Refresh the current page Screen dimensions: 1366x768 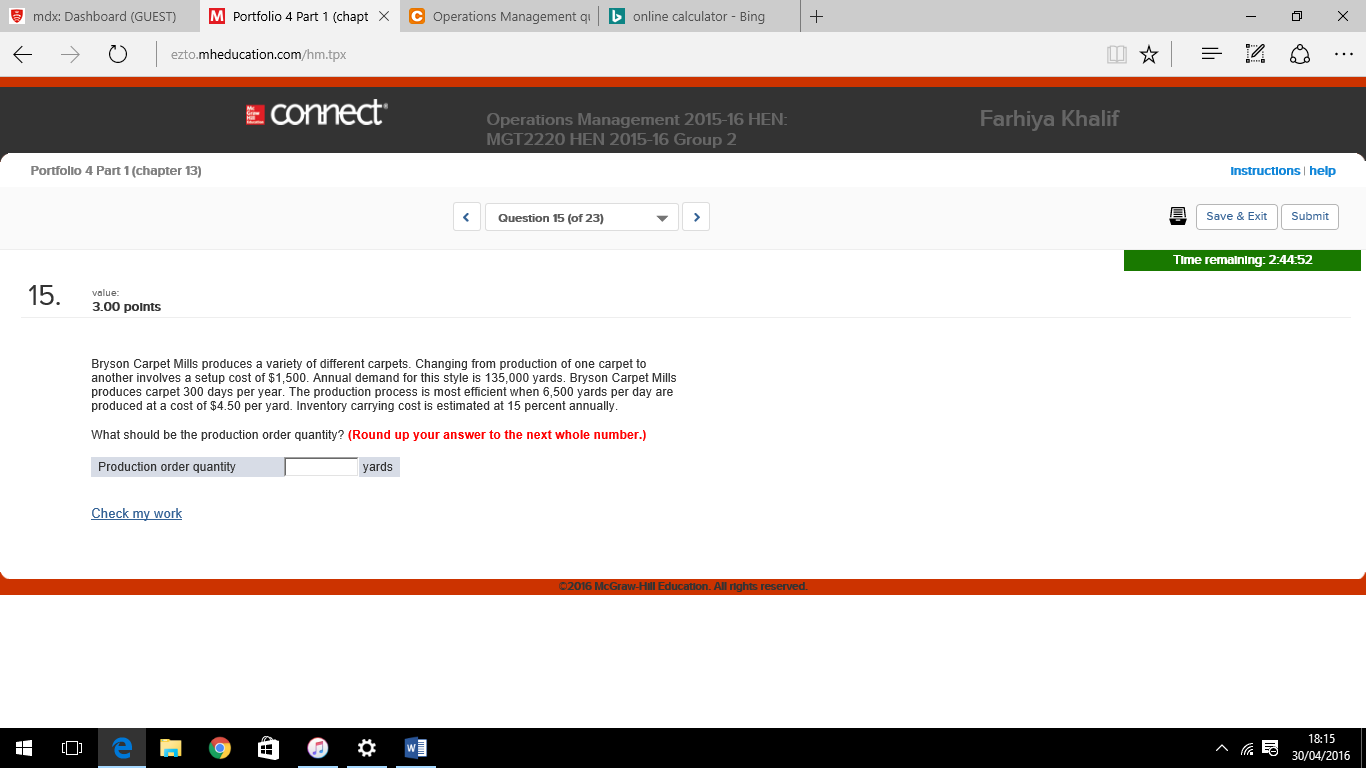point(117,54)
